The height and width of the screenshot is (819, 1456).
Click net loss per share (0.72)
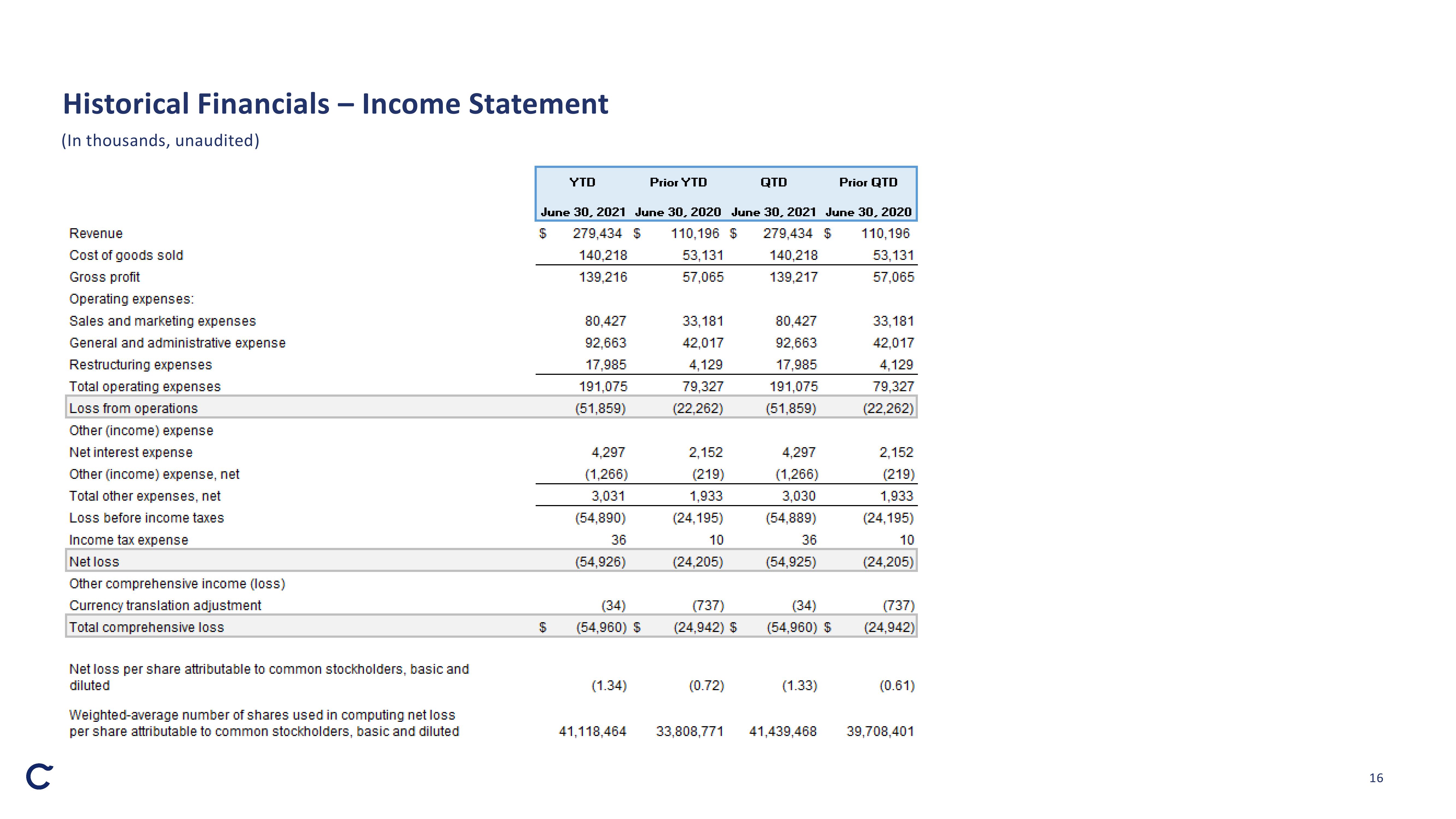707,686
